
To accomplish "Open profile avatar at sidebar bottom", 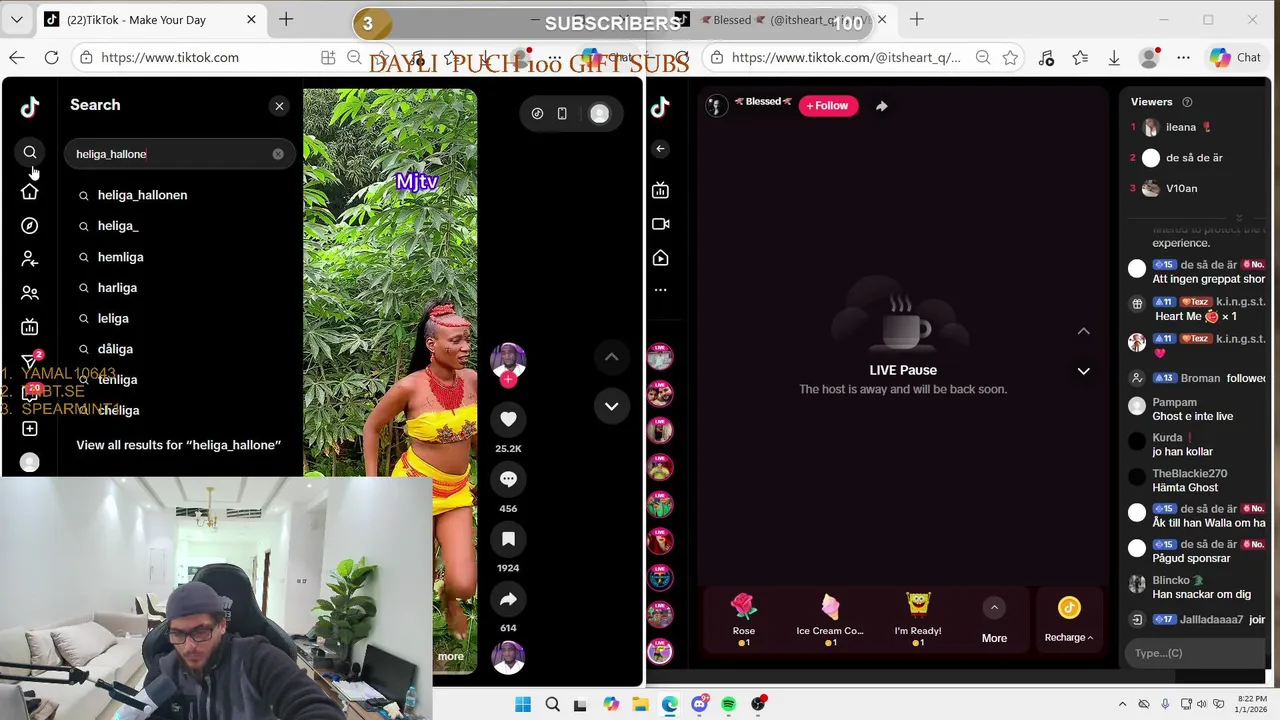I will click(x=30, y=462).
